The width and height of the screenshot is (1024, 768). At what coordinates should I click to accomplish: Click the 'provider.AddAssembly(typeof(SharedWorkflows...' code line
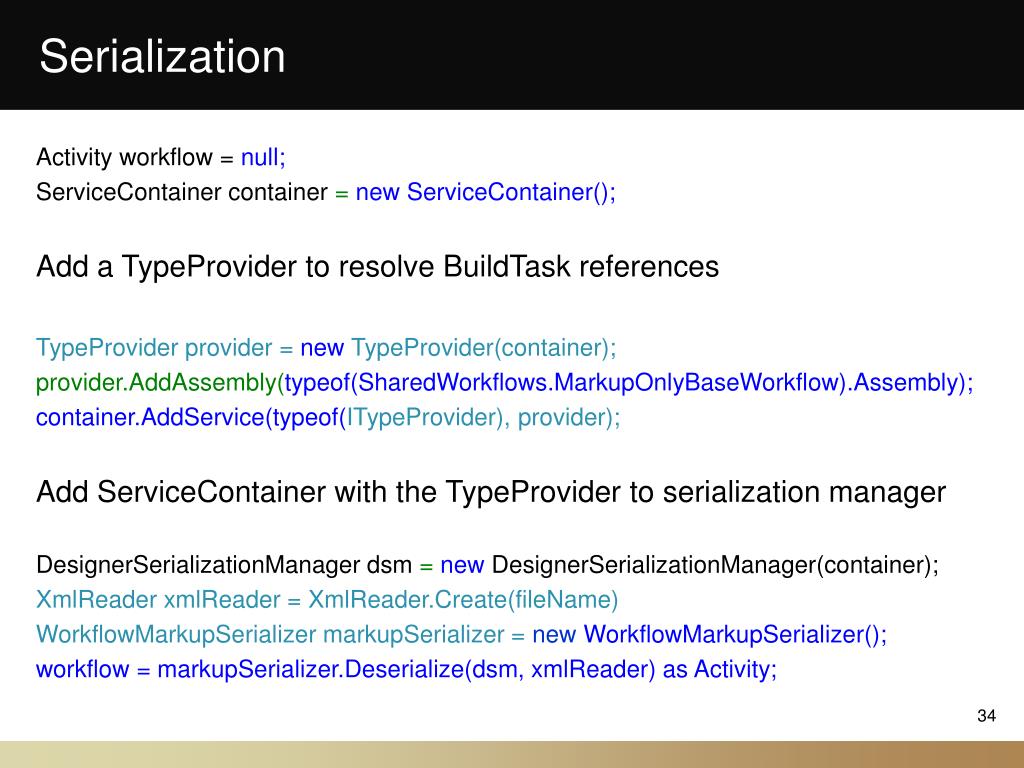coord(504,383)
